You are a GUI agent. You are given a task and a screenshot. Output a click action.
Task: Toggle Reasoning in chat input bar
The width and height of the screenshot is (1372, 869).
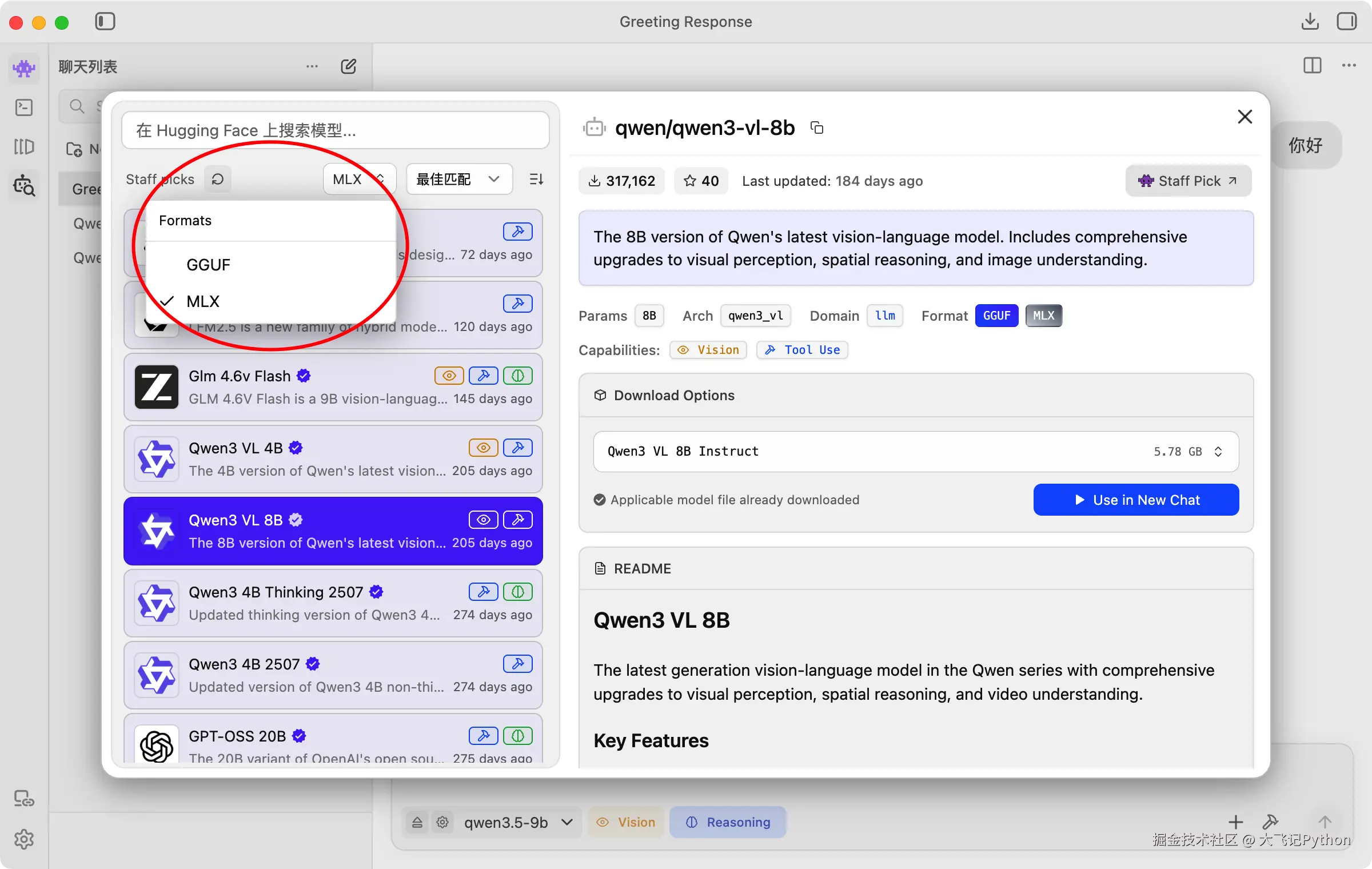click(728, 822)
